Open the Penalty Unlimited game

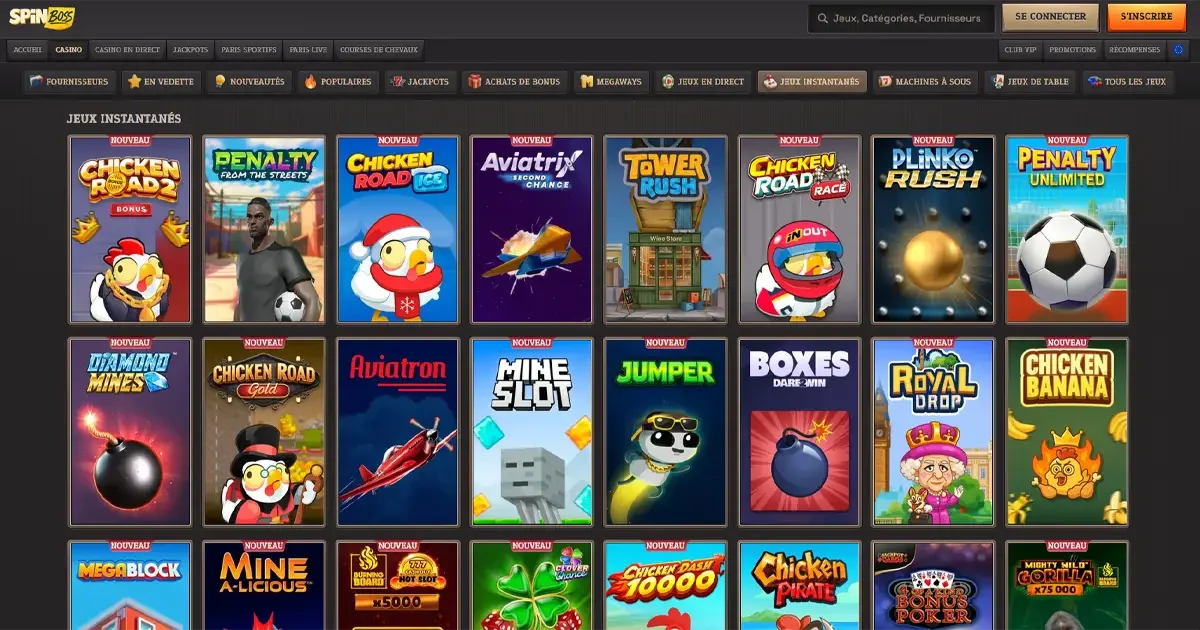point(1068,230)
